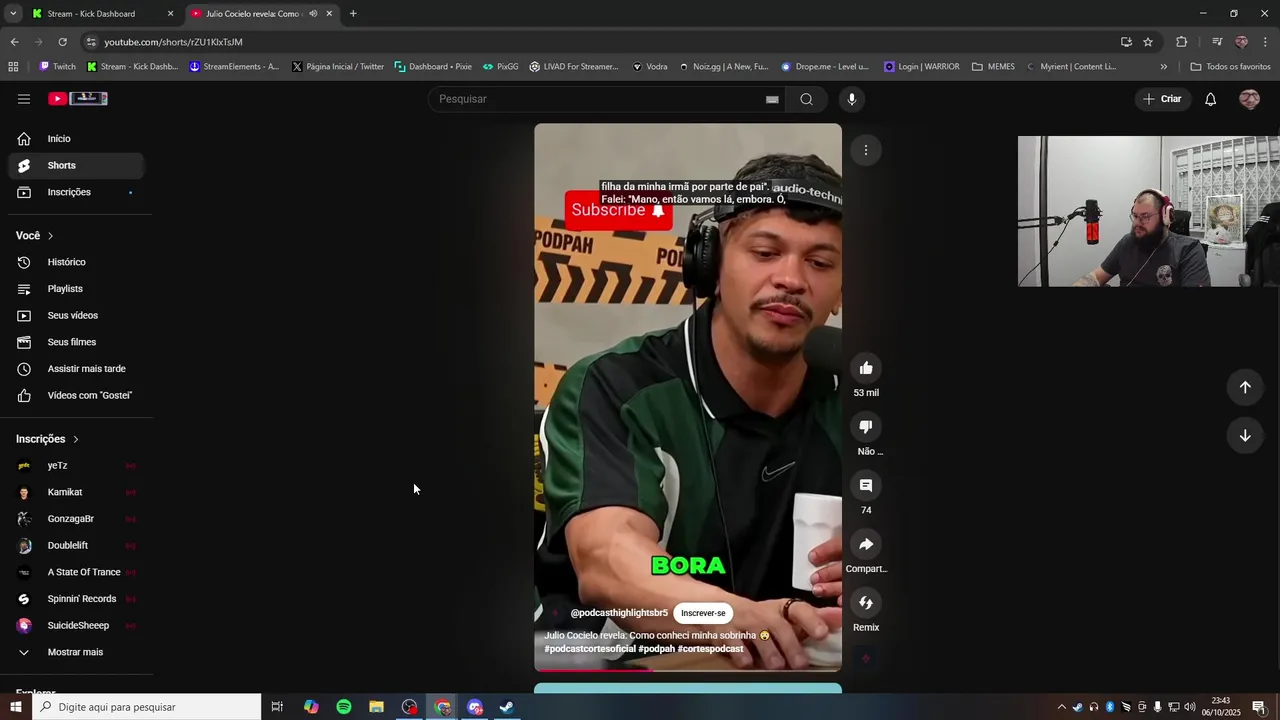Expand Mostrar mais subscriptions
The image size is (1280, 720).
pyautogui.click(x=76, y=652)
